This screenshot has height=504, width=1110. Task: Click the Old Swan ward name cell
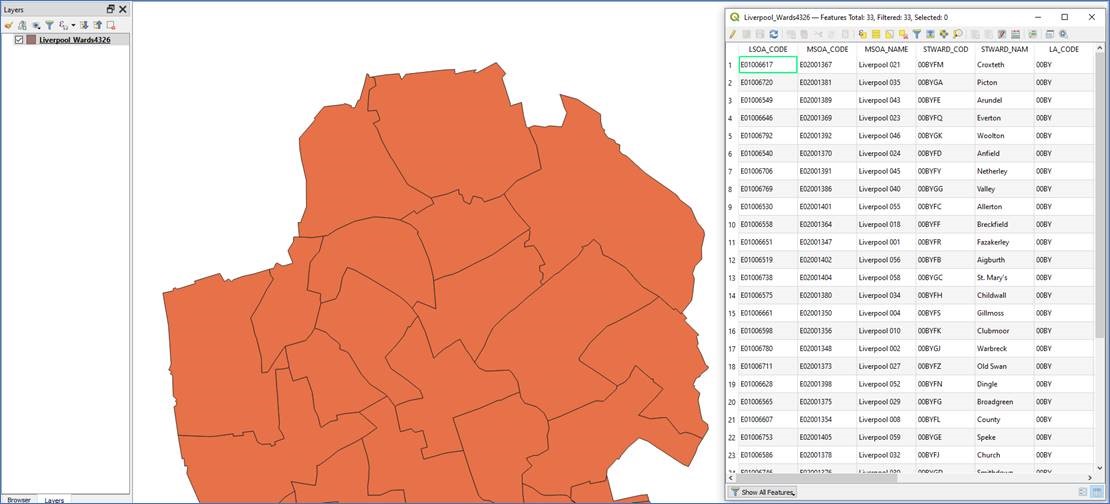pos(1005,366)
